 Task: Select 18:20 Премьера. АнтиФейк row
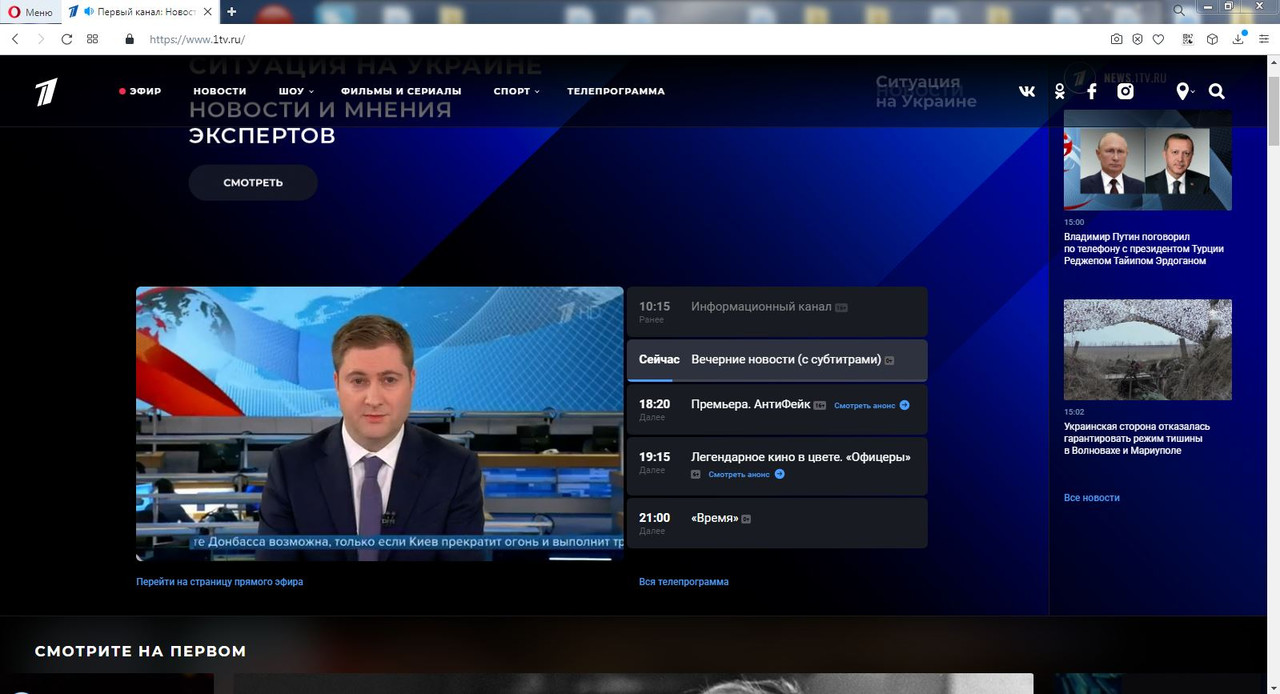click(777, 409)
